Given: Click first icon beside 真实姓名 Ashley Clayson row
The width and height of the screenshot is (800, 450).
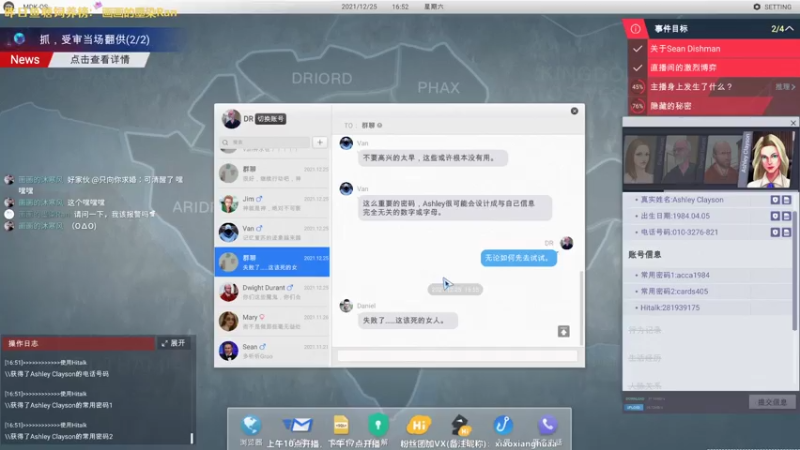Looking at the screenshot, I should [x=775, y=200].
